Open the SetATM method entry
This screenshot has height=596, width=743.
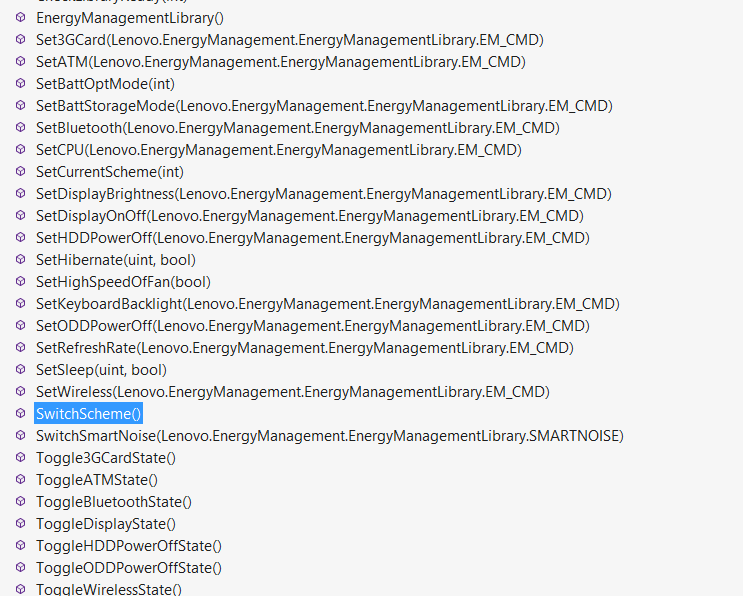[x=281, y=62]
